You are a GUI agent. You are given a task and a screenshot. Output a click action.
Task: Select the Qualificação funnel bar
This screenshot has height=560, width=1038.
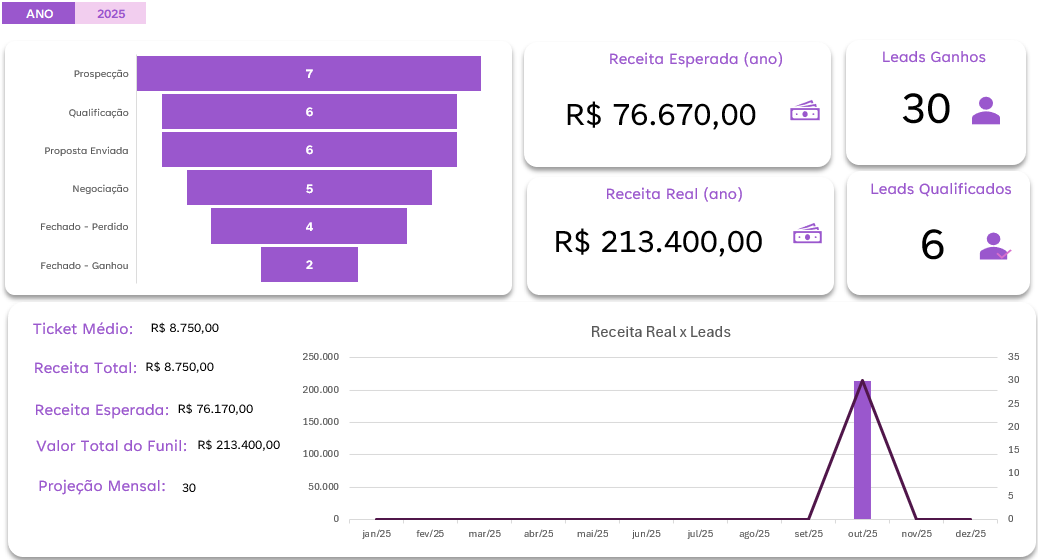point(309,112)
